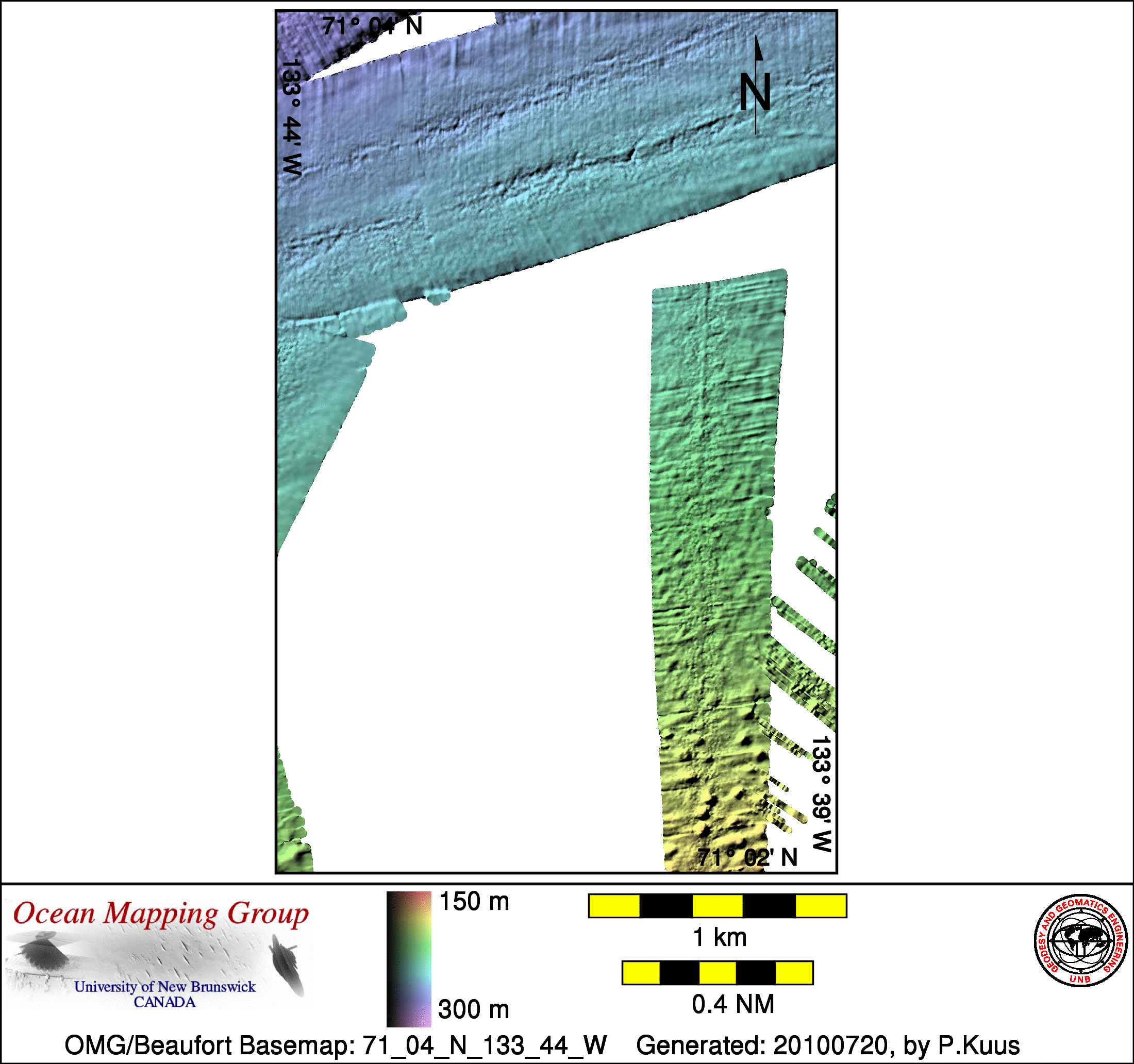Click the 71° 04' N latitude label

click(x=372, y=26)
